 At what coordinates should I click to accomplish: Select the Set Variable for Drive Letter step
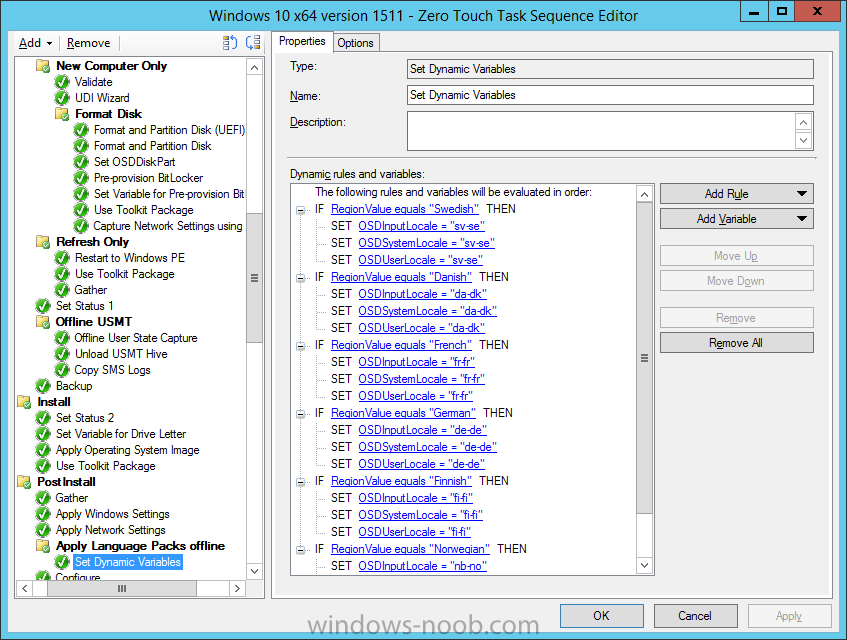(121, 434)
